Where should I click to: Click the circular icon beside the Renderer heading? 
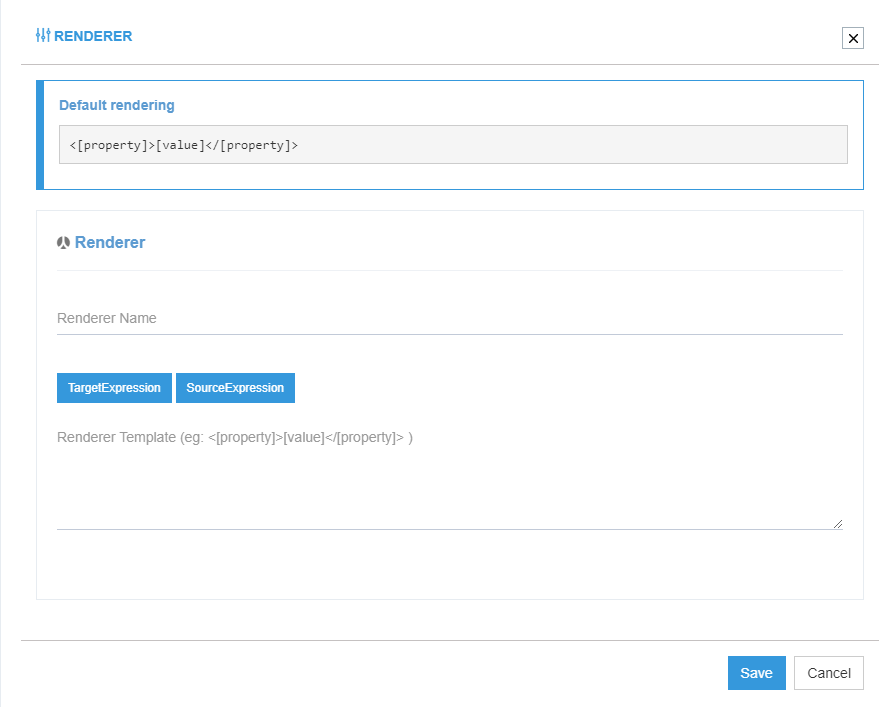point(63,241)
